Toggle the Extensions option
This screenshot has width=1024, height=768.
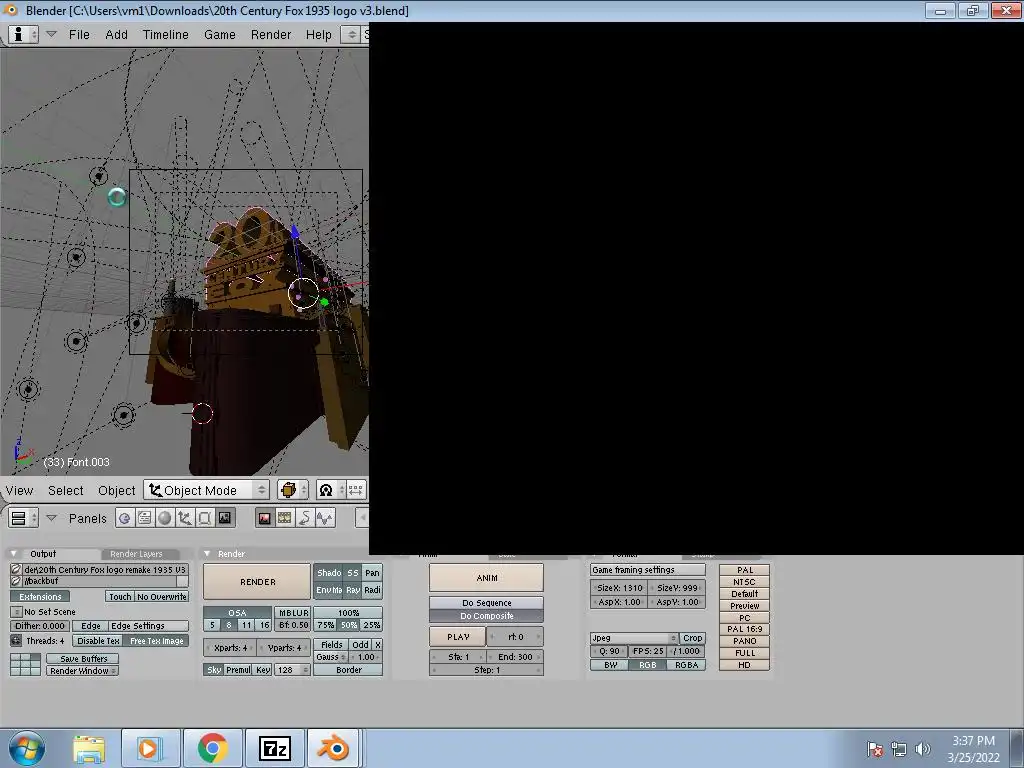coord(40,596)
